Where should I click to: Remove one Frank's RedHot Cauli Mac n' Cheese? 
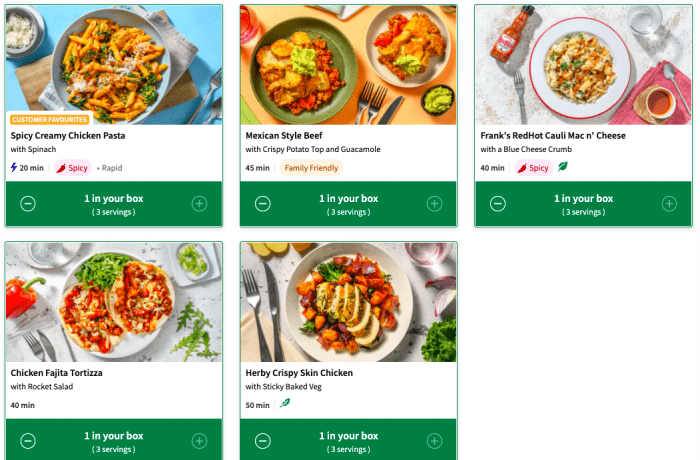(498, 204)
